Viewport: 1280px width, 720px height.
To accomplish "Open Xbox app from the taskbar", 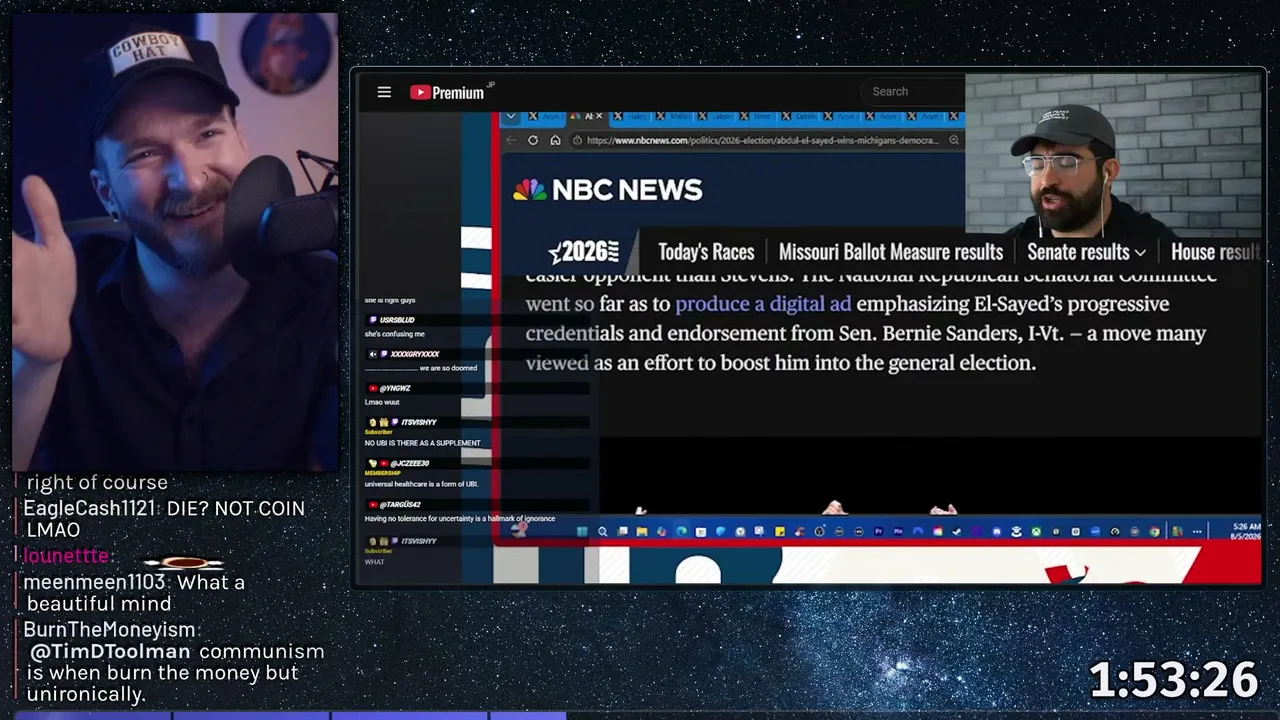I will (x=1036, y=532).
